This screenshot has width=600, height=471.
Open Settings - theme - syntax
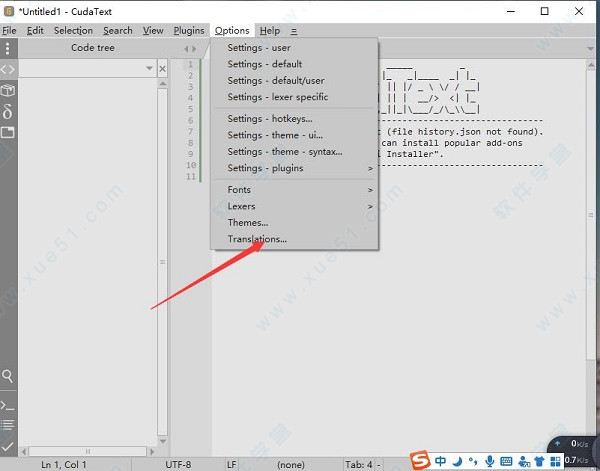(295, 152)
